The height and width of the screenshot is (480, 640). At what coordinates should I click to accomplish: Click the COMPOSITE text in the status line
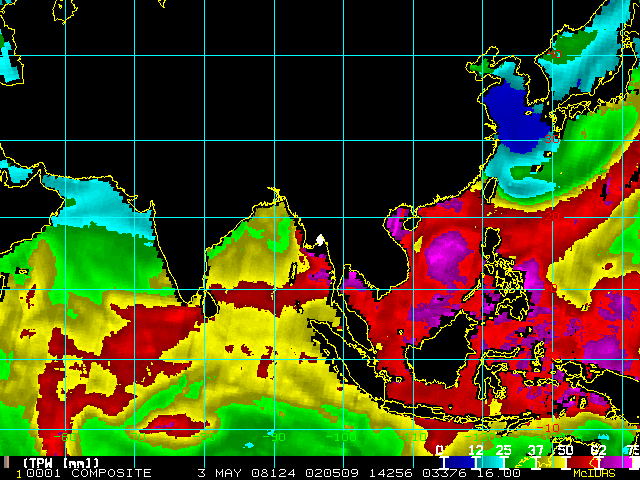(x=111, y=473)
